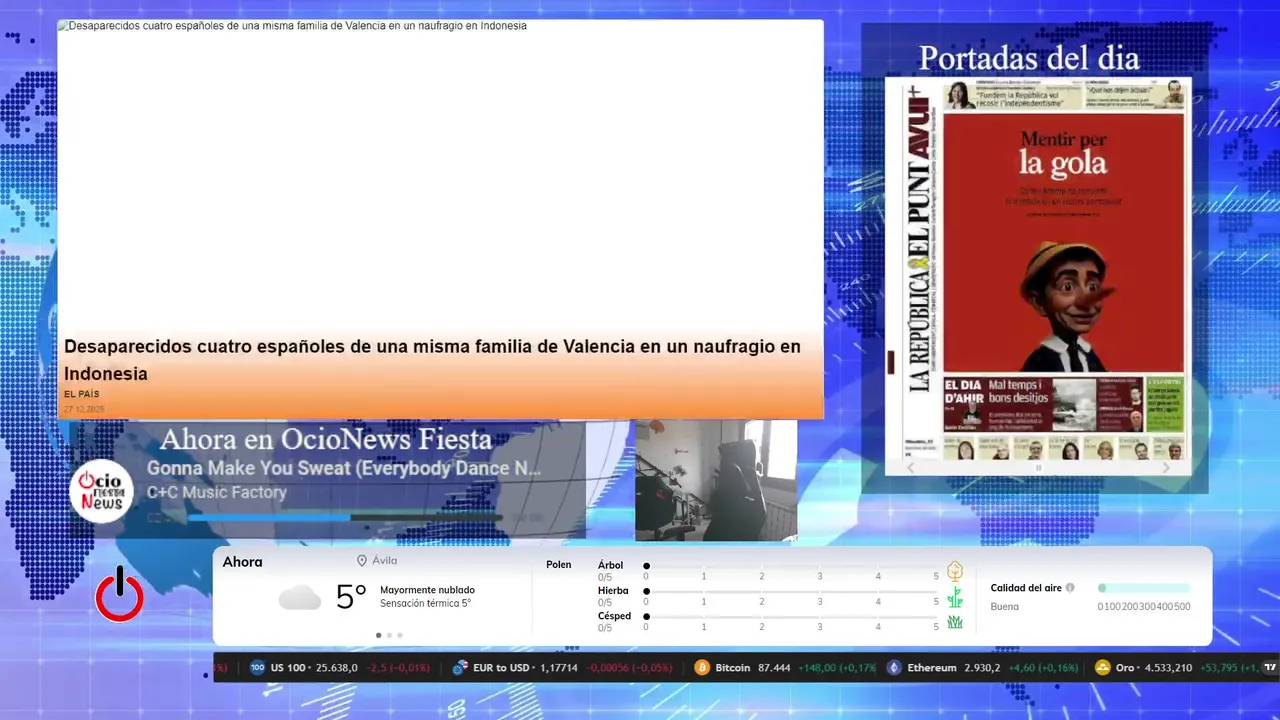Go to next newspaper cover arrow

point(1166,468)
